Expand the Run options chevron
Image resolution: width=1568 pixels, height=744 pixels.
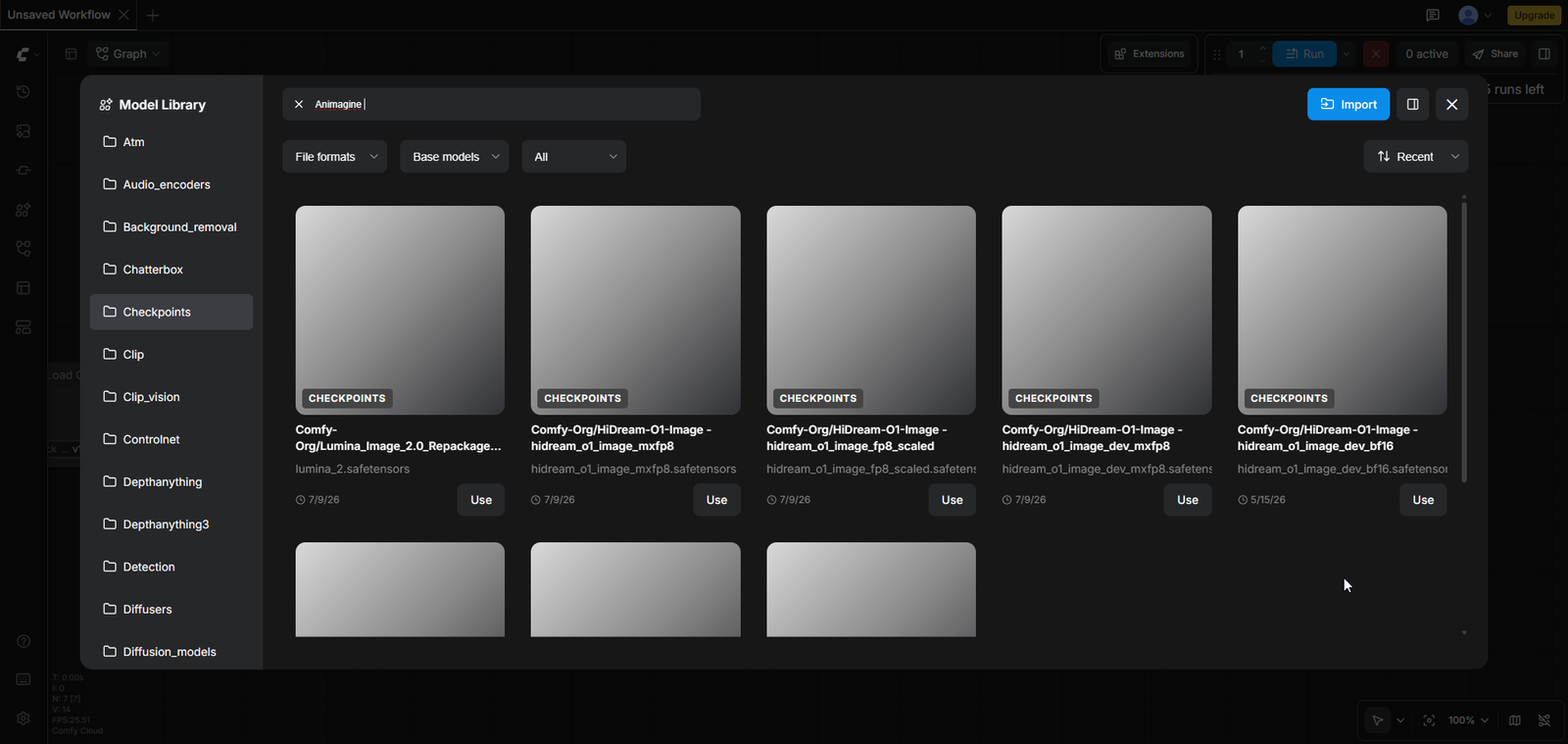[1347, 54]
